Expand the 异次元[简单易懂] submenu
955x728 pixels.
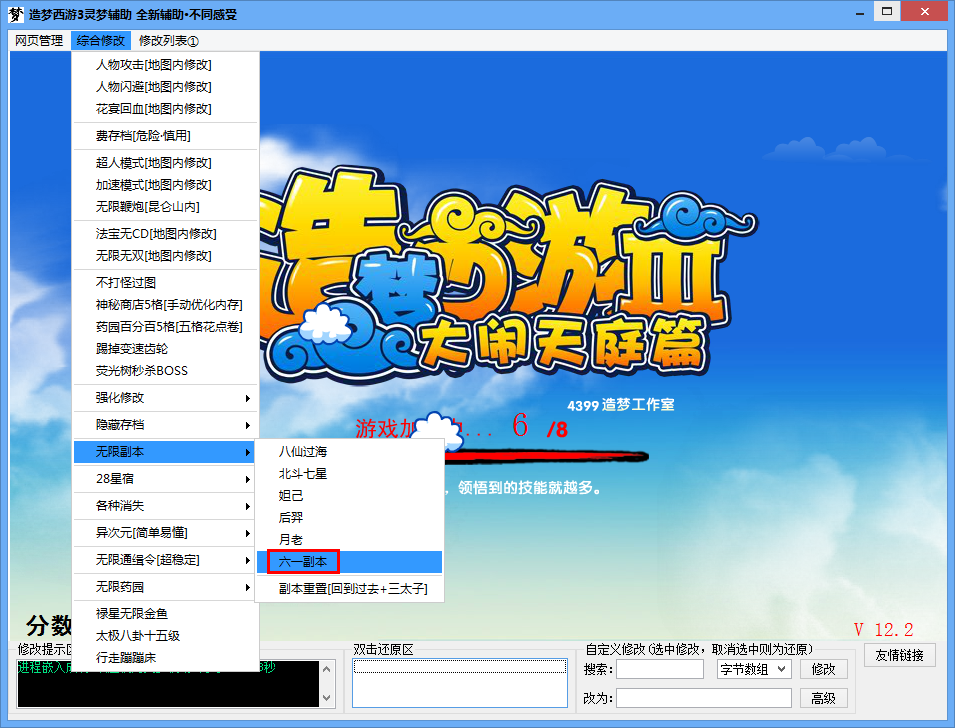[x=166, y=532]
